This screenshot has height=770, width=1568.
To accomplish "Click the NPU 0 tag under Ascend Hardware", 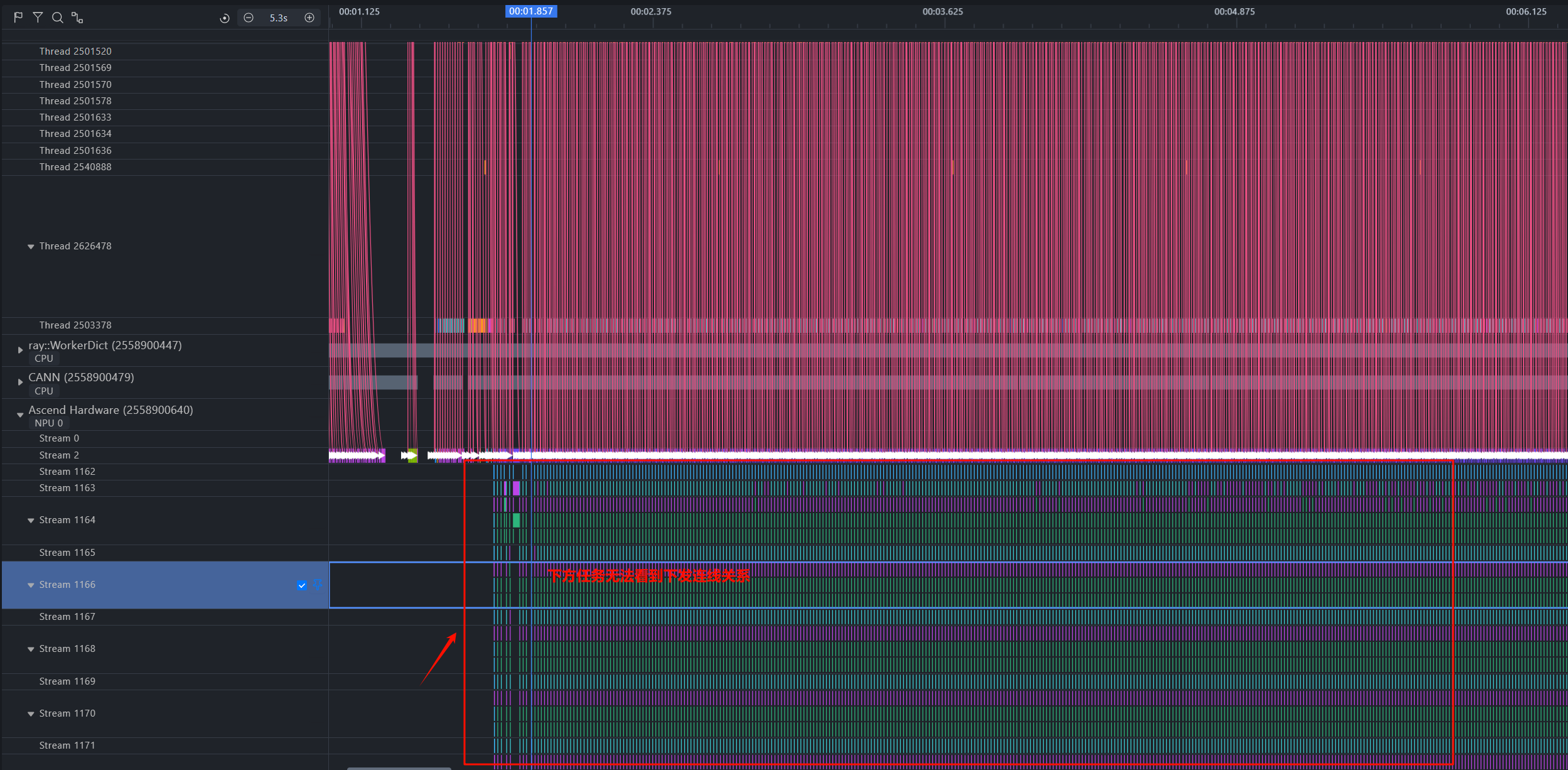I will click(49, 423).
